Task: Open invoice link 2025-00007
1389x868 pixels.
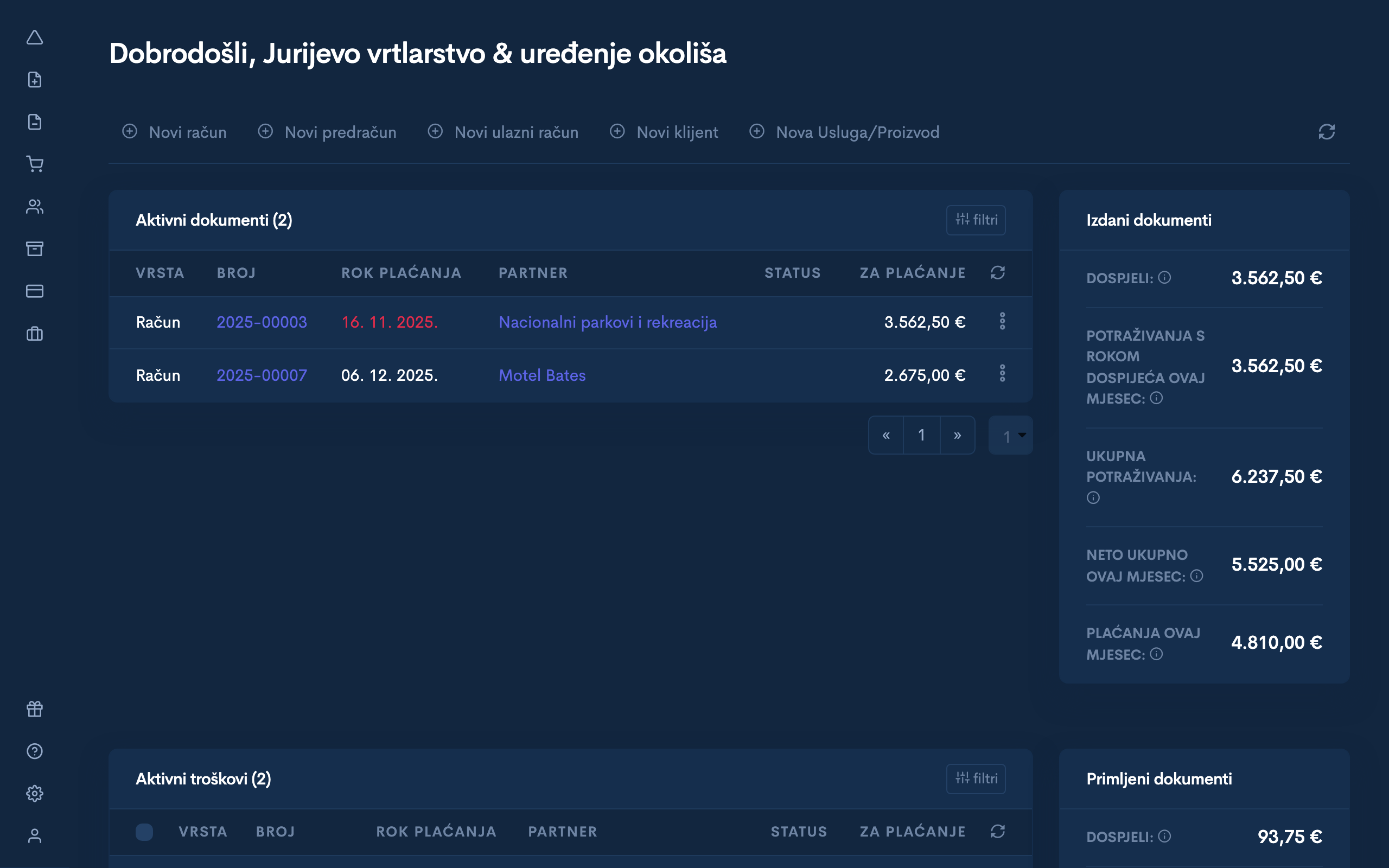Action: [262, 375]
